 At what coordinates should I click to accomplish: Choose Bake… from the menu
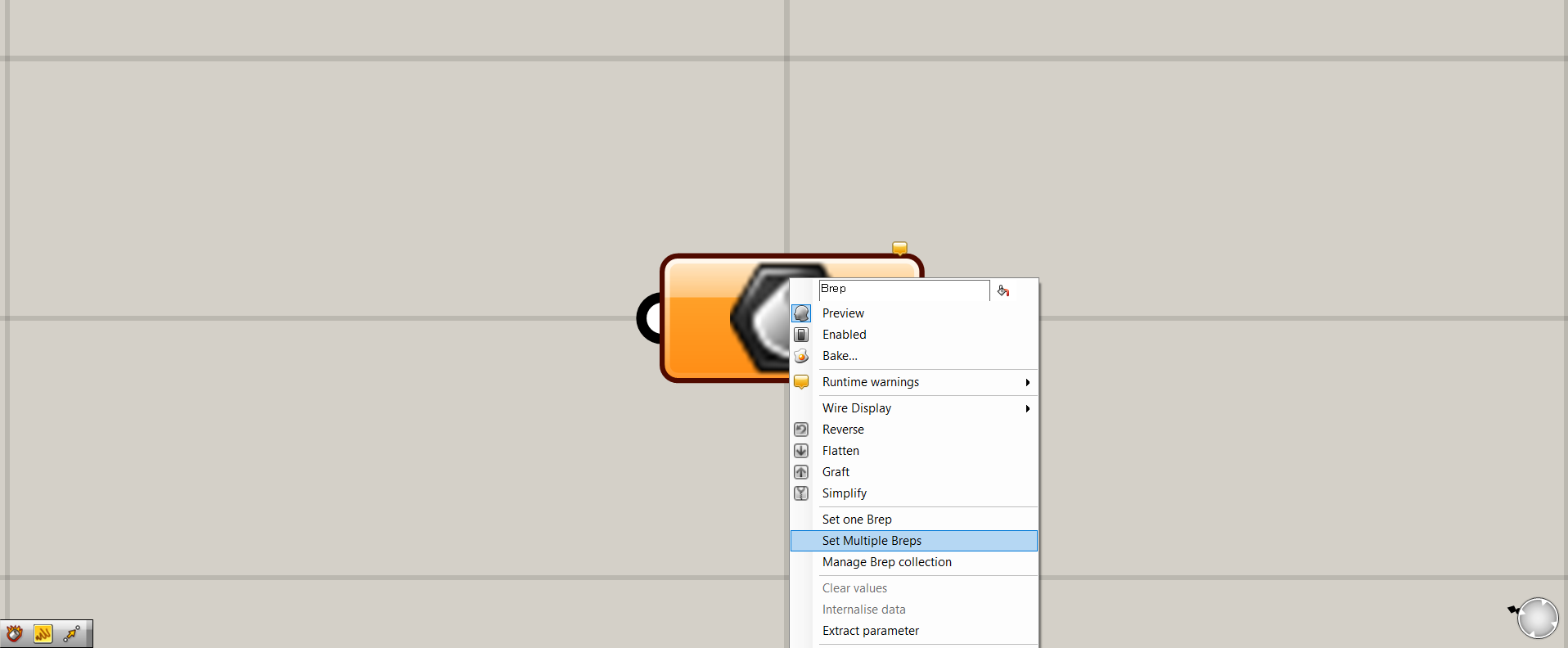(913, 356)
